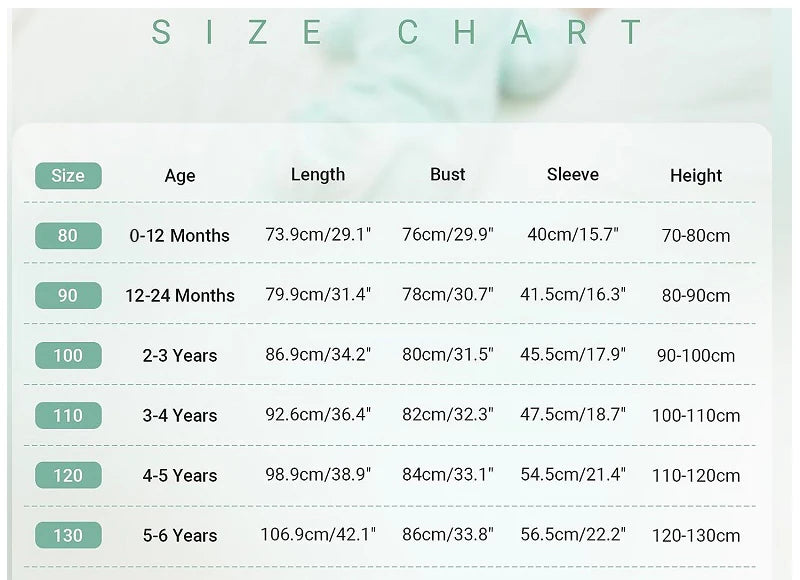Click the Height column header
800x580 pixels.
click(696, 176)
